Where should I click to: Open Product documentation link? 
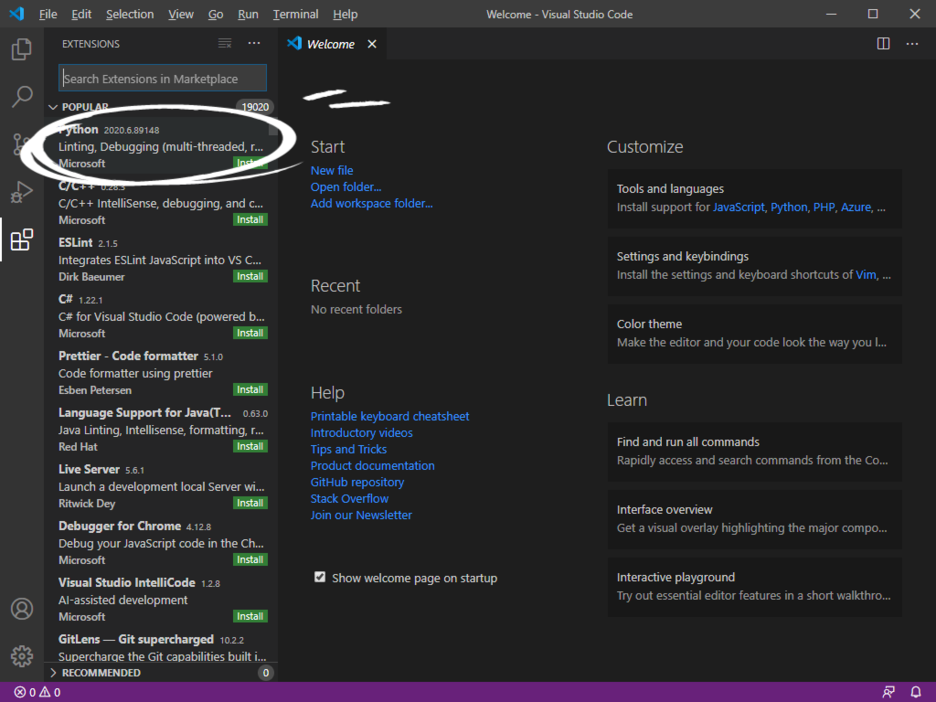point(372,466)
